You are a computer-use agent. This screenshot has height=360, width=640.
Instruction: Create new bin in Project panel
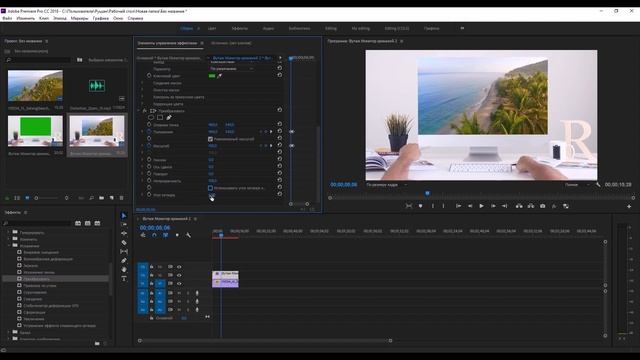[x=101, y=198]
